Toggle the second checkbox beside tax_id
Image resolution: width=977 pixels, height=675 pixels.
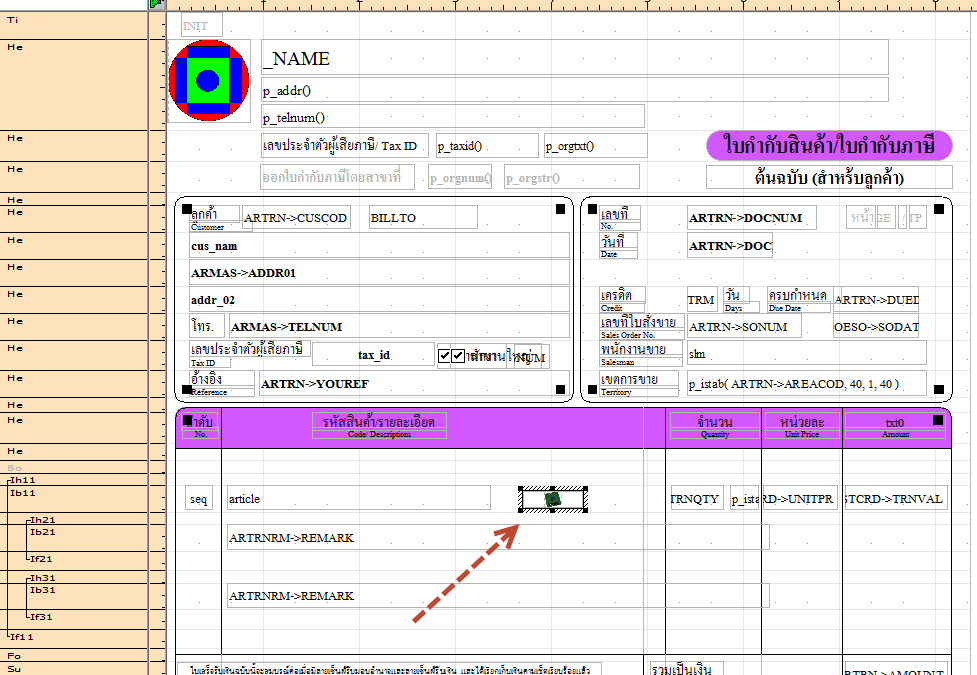tap(459, 356)
